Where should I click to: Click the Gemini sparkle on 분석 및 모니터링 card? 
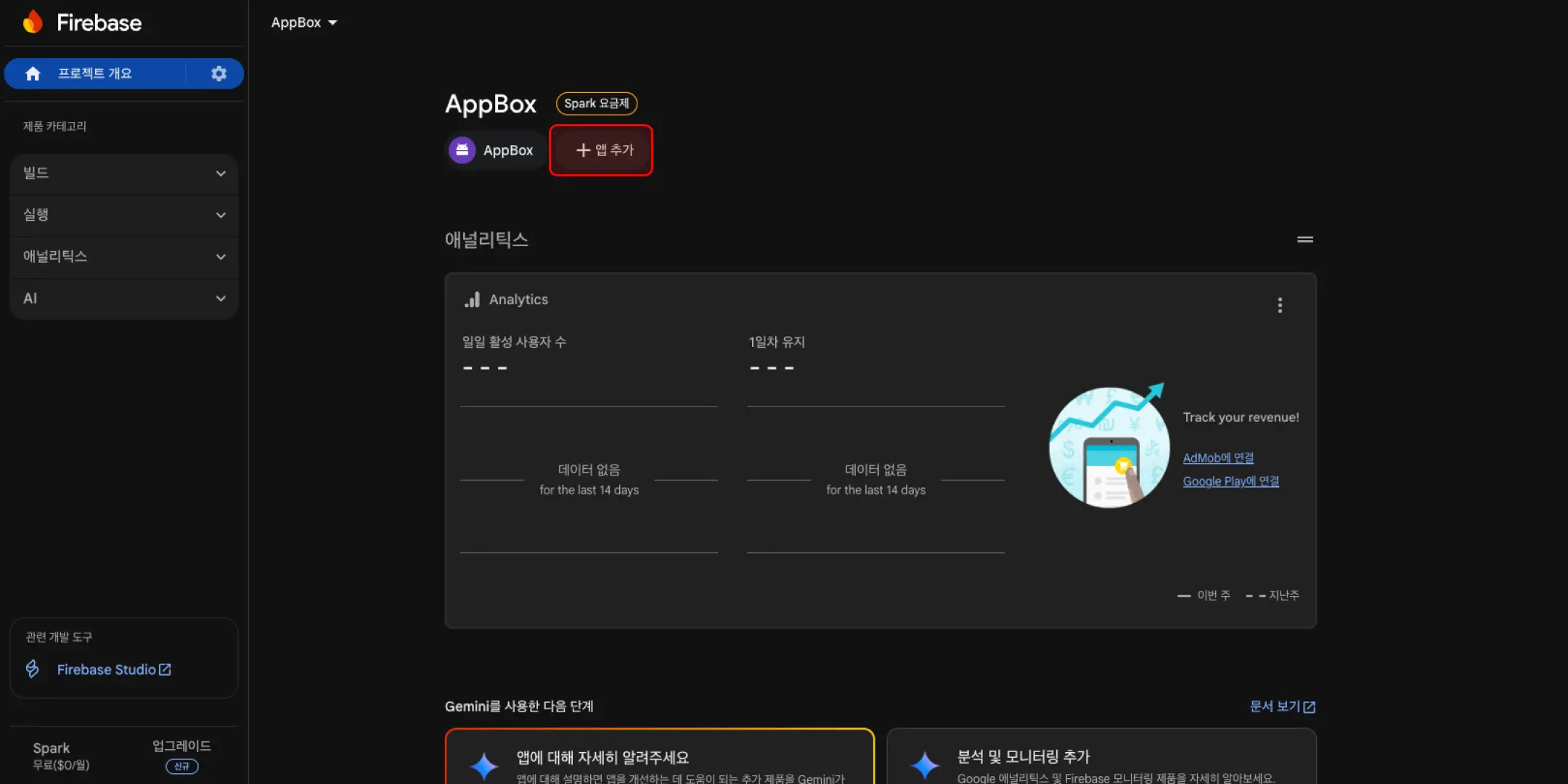[925, 765]
